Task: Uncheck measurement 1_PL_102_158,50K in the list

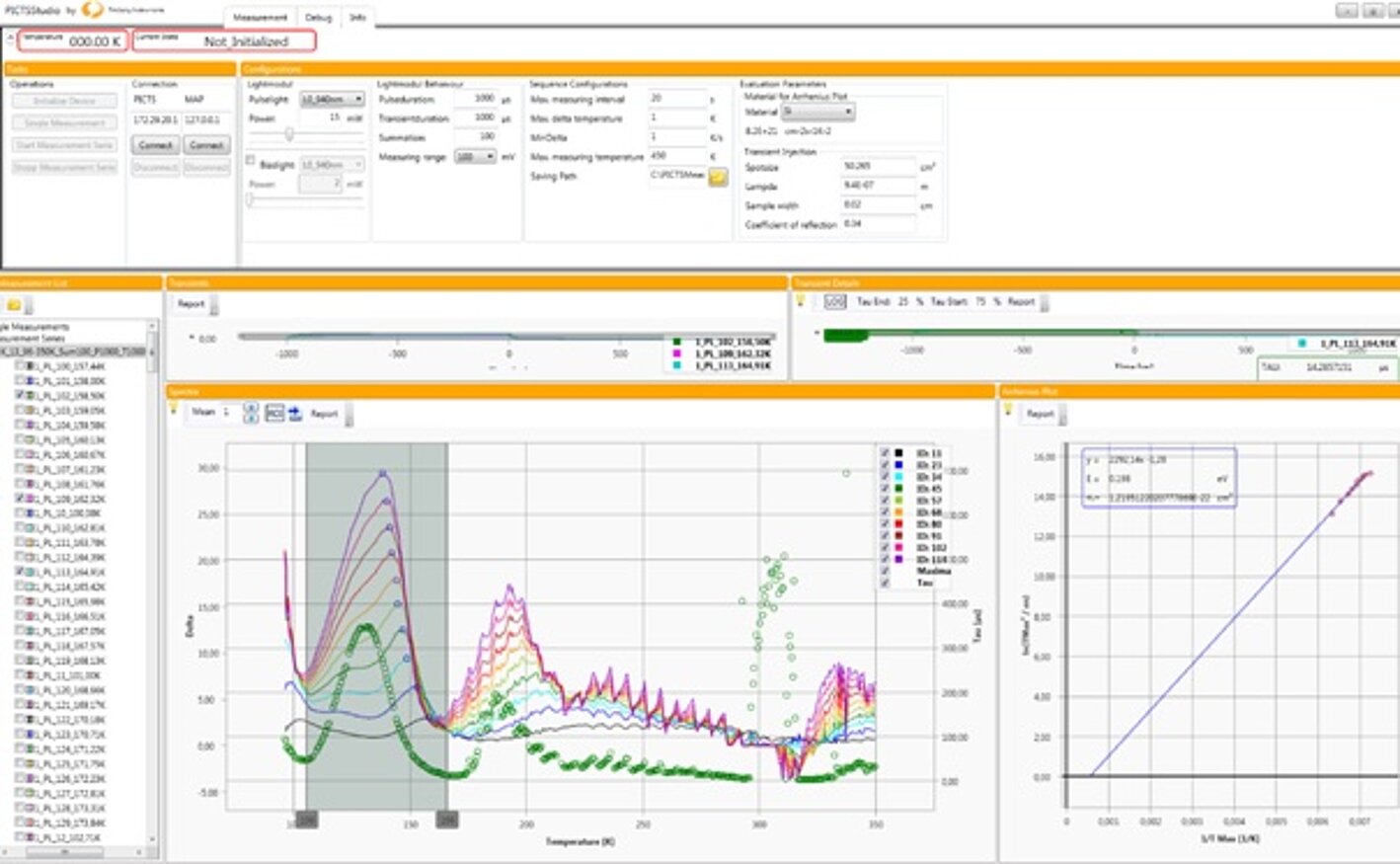Action: click(x=17, y=394)
